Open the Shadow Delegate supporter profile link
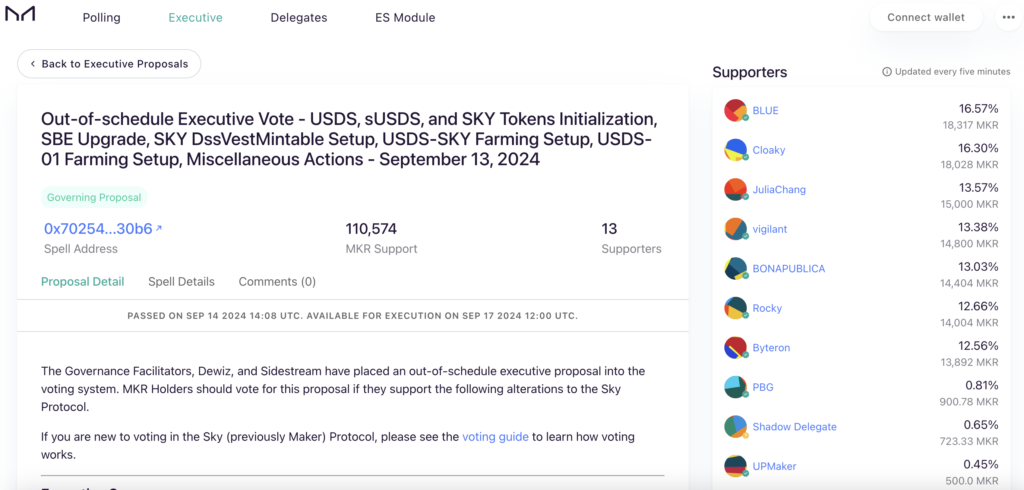 click(794, 427)
